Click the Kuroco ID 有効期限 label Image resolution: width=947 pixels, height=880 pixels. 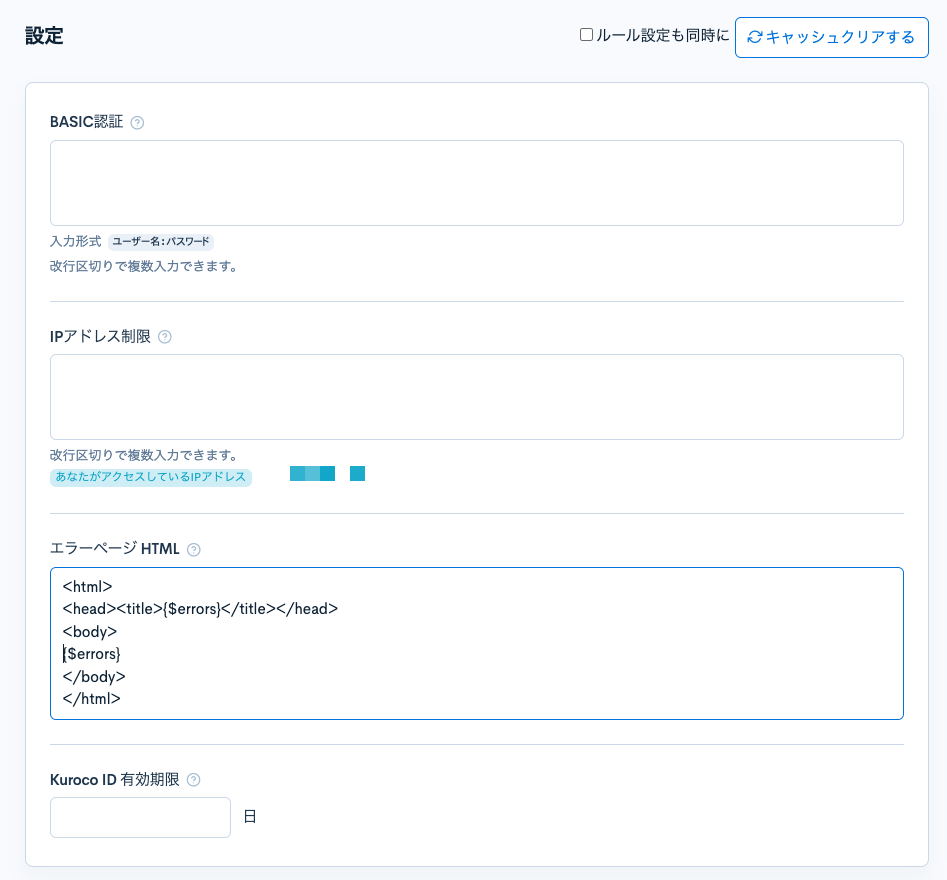(x=115, y=780)
